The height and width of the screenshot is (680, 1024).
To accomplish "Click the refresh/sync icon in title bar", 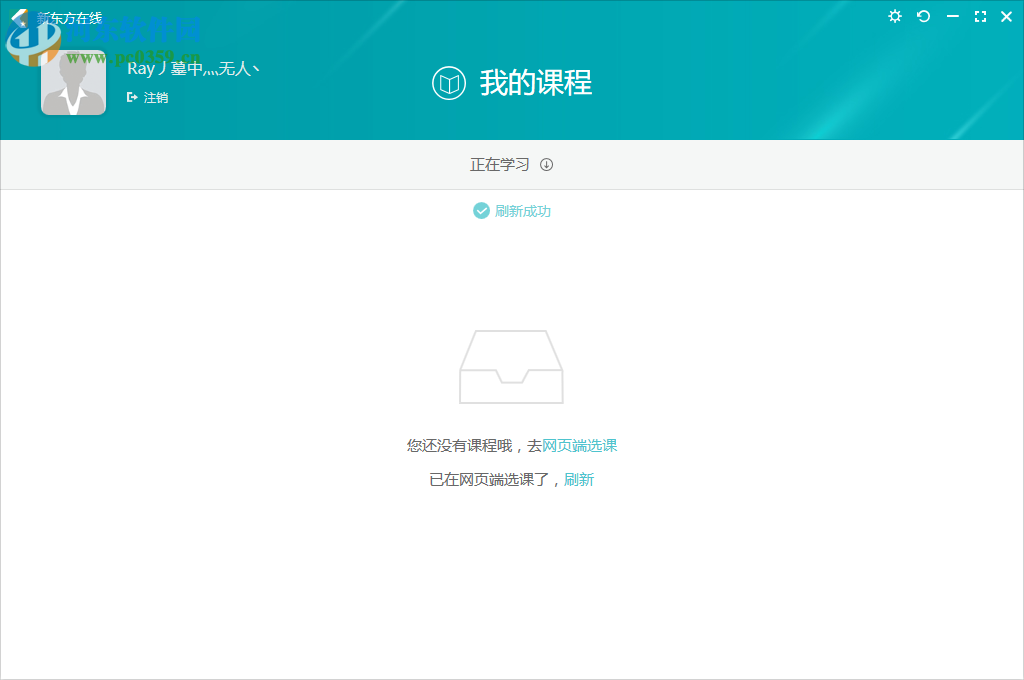I will tap(923, 17).
